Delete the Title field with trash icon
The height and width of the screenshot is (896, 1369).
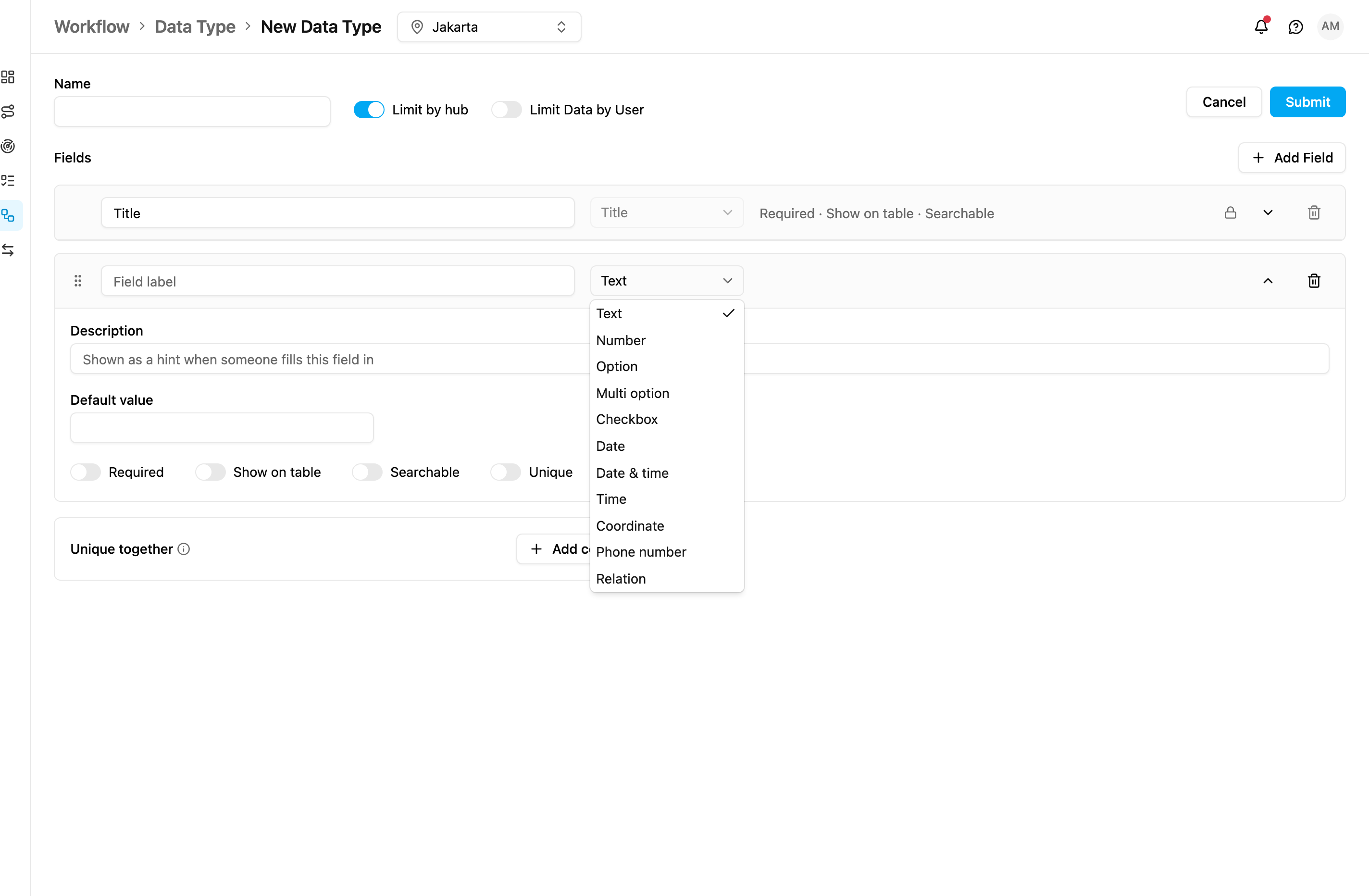click(1314, 213)
